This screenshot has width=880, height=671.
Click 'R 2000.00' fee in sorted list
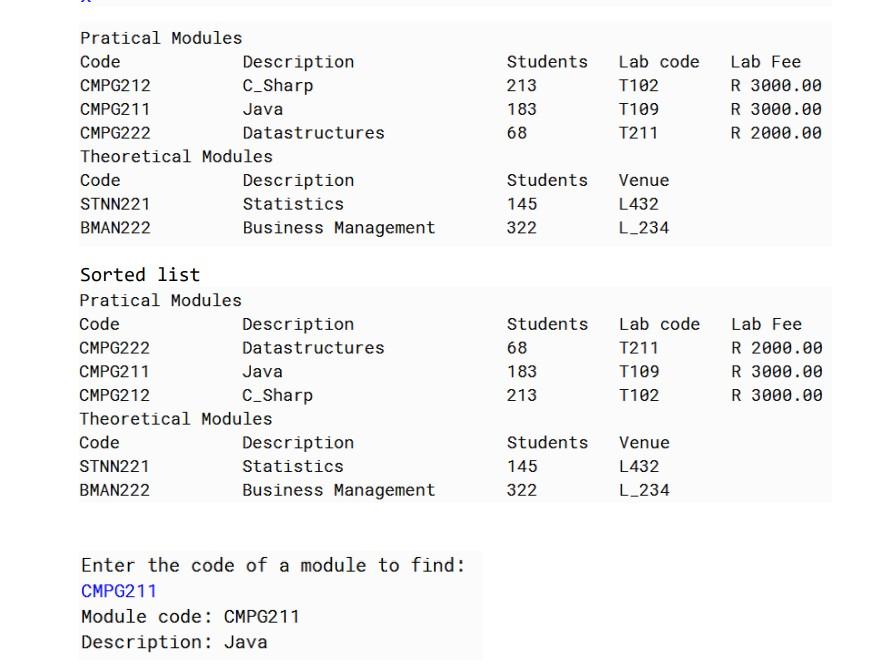click(x=777, y=348)
